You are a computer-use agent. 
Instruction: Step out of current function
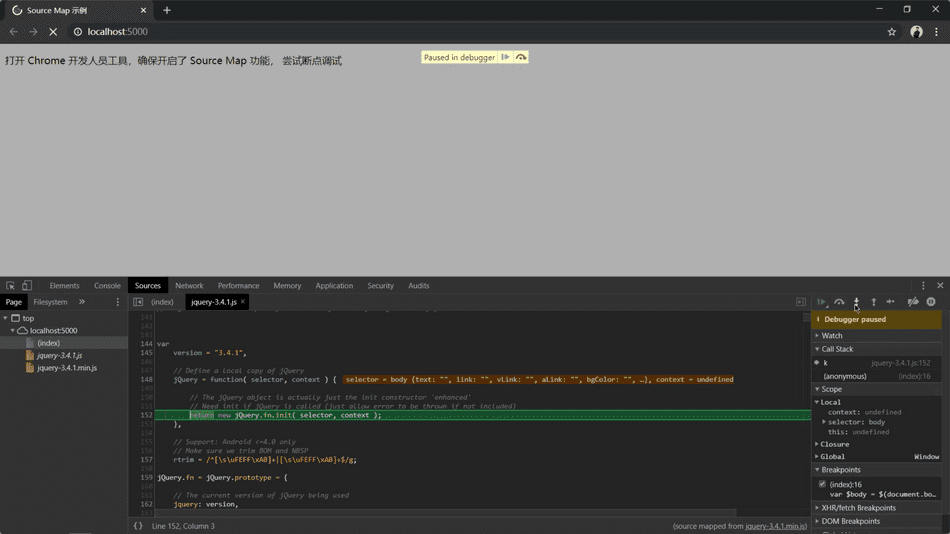click(873, 302)
